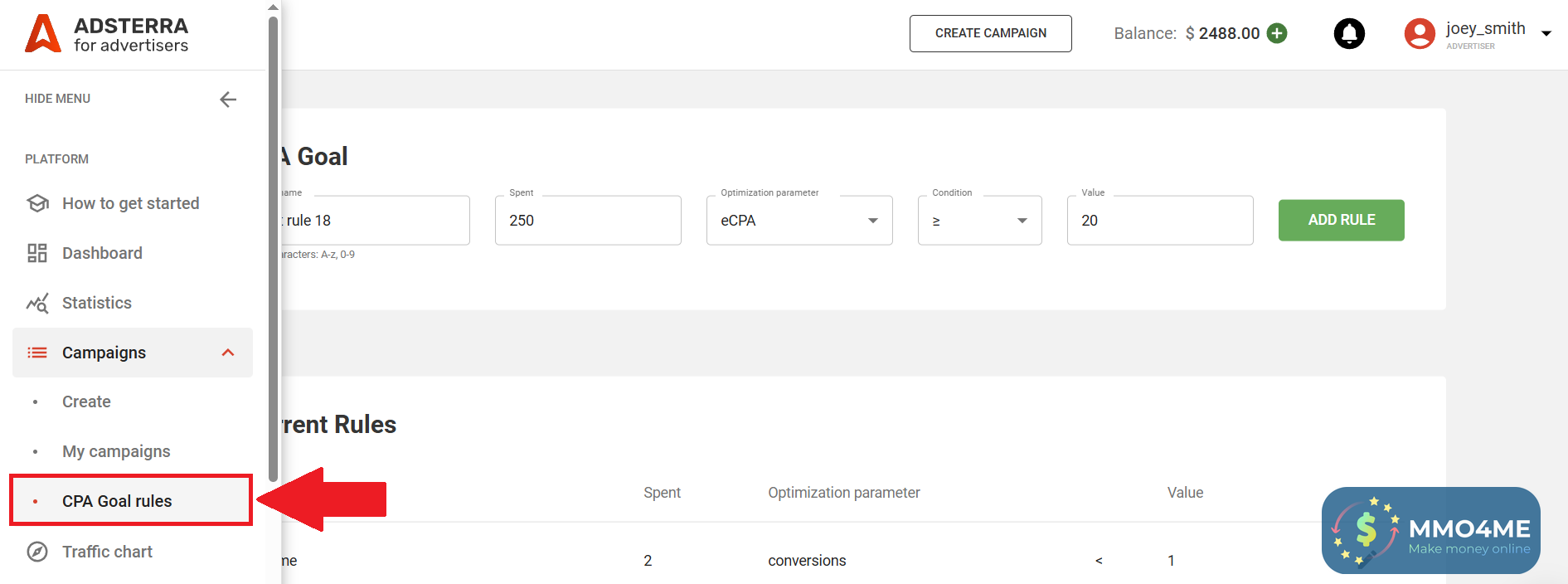Click the Traffic chart compass icon
This screenshot has width=1568, height=584.
click(x=37, y=552)
